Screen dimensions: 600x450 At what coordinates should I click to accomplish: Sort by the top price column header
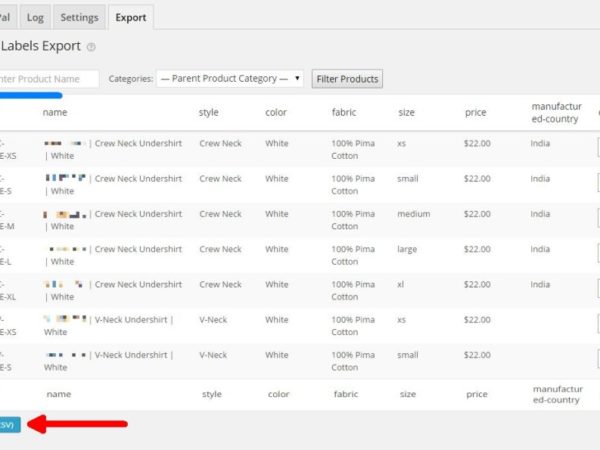pyautogui.click(x=476, y=113)
